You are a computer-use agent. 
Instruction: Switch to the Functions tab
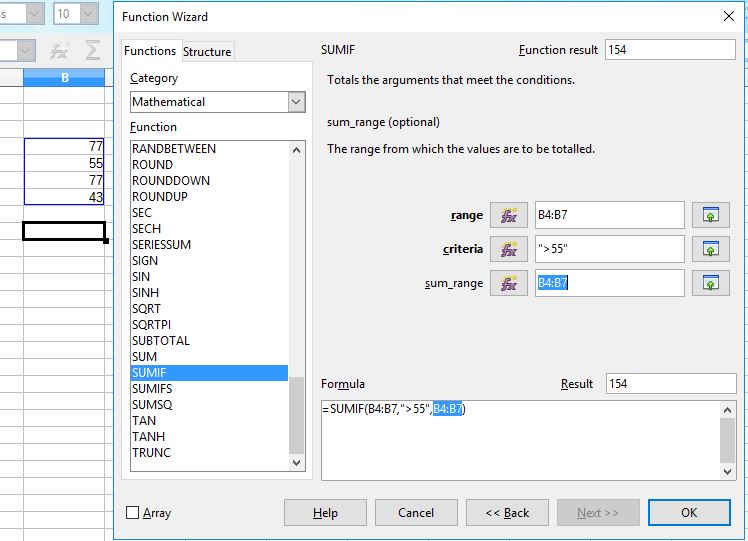150,51
